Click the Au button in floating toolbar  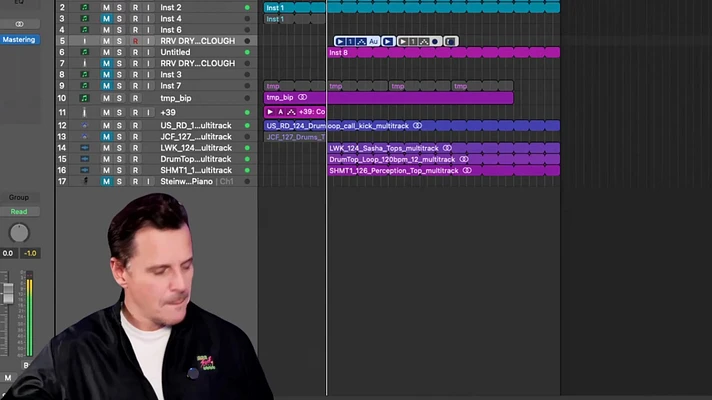[x=373, y=41]
